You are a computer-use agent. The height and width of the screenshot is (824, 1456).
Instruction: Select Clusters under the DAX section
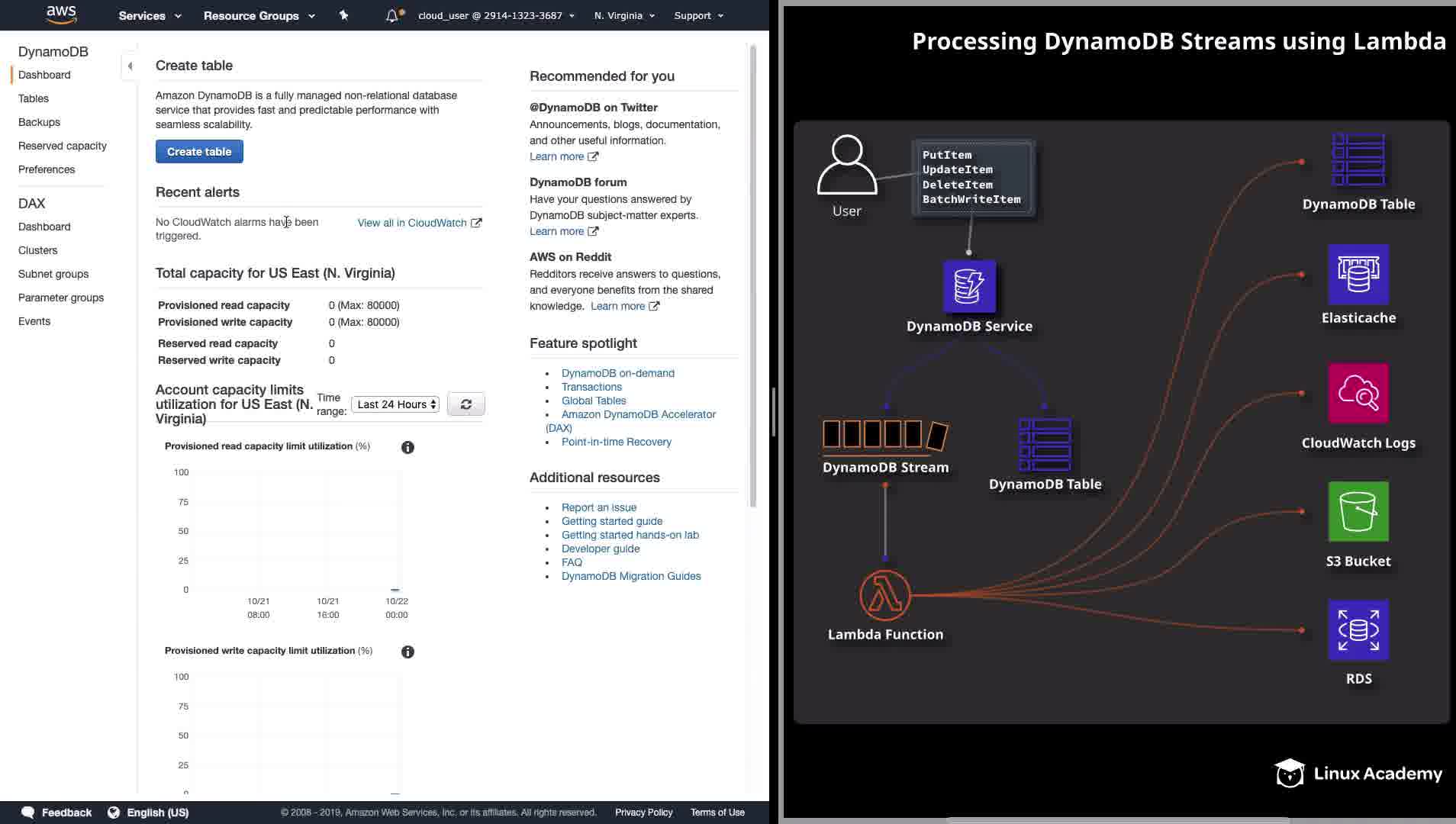(x=38, y=250)
